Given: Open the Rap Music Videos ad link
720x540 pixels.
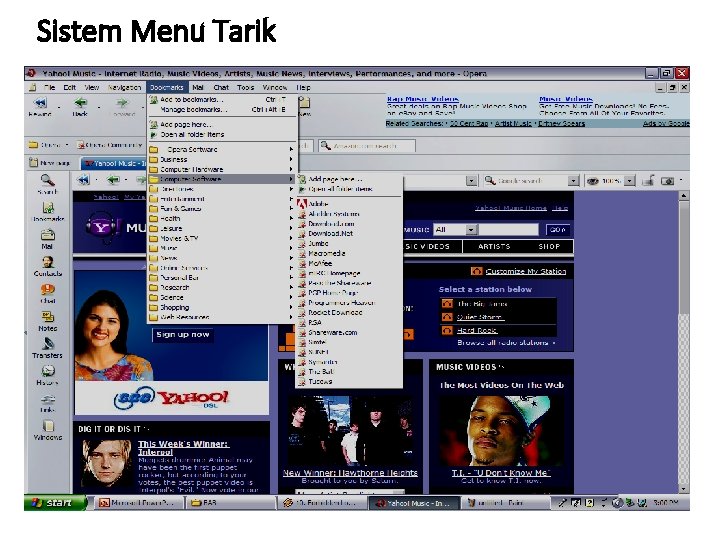Looking at the screenshot, I should (x=422, y=99).
